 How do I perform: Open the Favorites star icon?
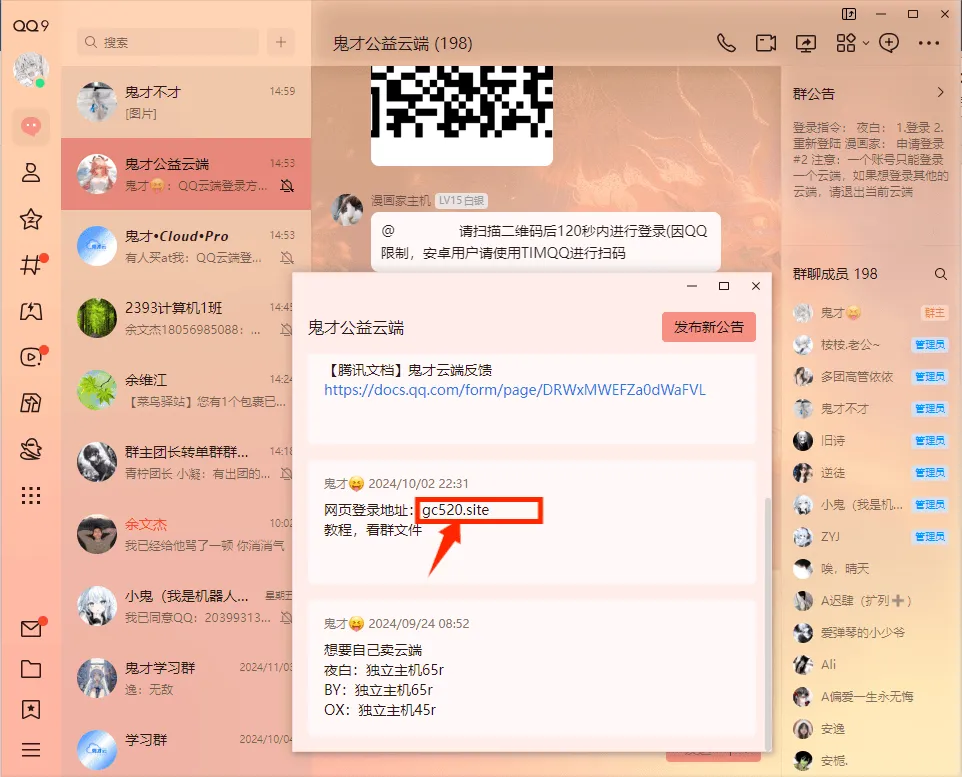(x=30, y=219)
